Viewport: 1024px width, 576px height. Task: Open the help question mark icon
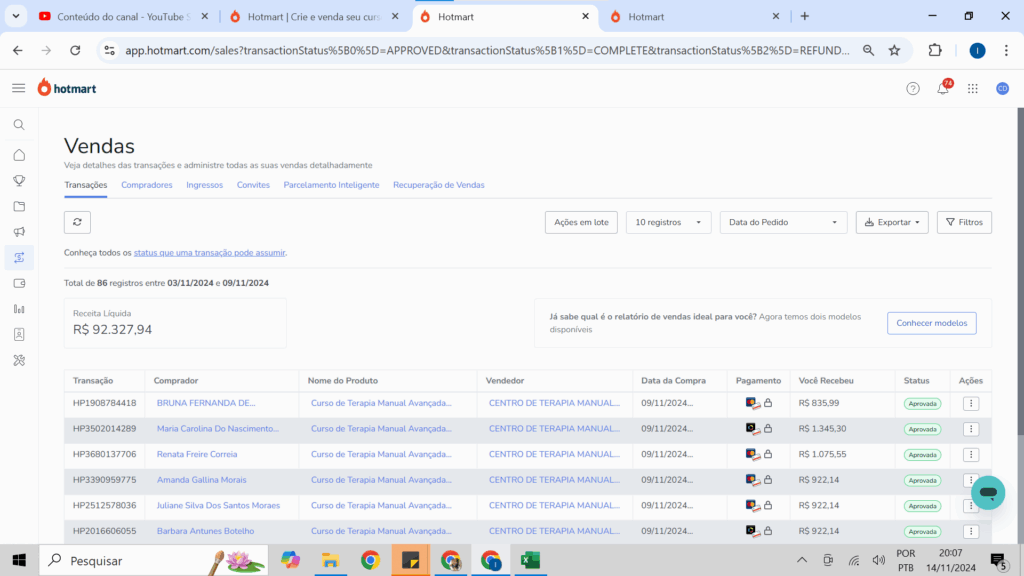[x=913, y=89]
